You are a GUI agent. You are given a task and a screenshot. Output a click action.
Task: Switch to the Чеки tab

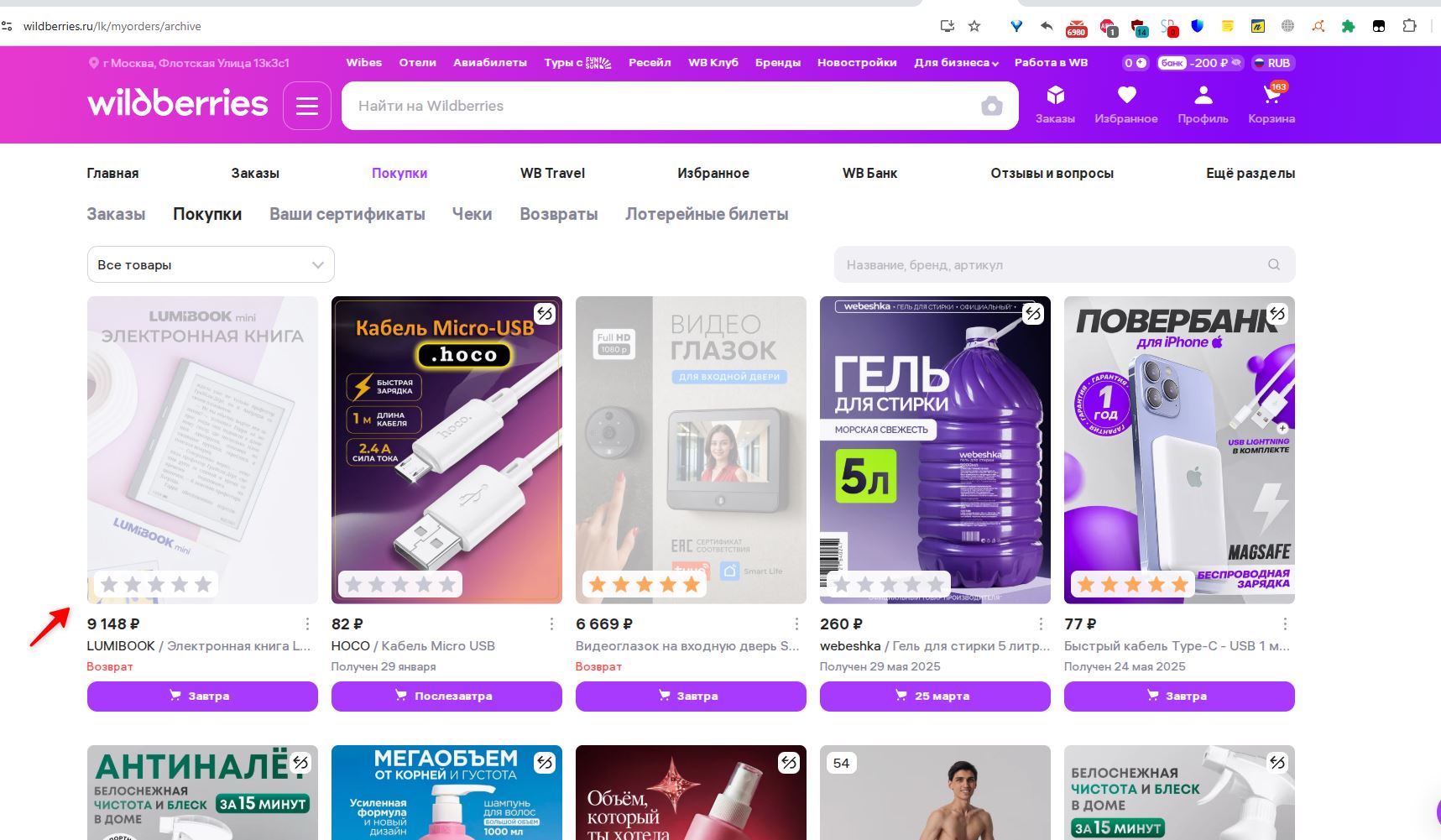coord(472,214)
